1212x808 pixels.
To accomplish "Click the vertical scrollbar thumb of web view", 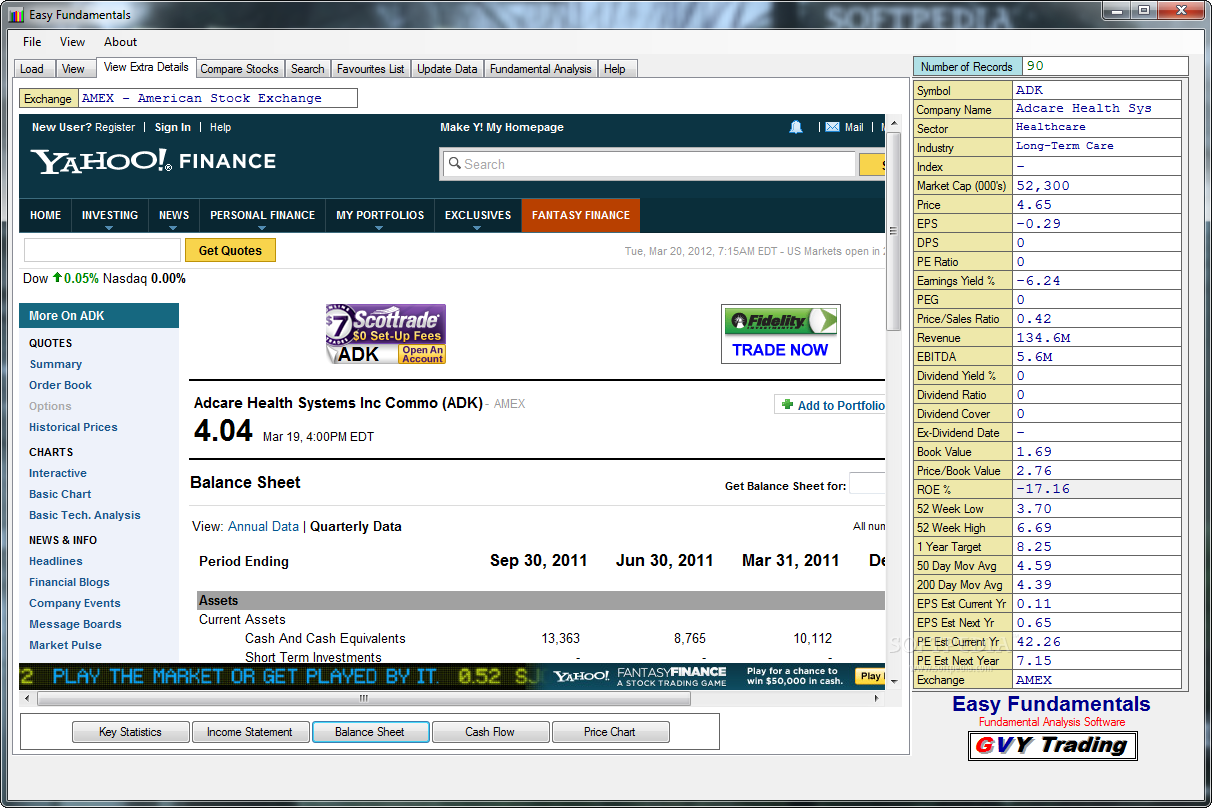I will tap(894, 230).
